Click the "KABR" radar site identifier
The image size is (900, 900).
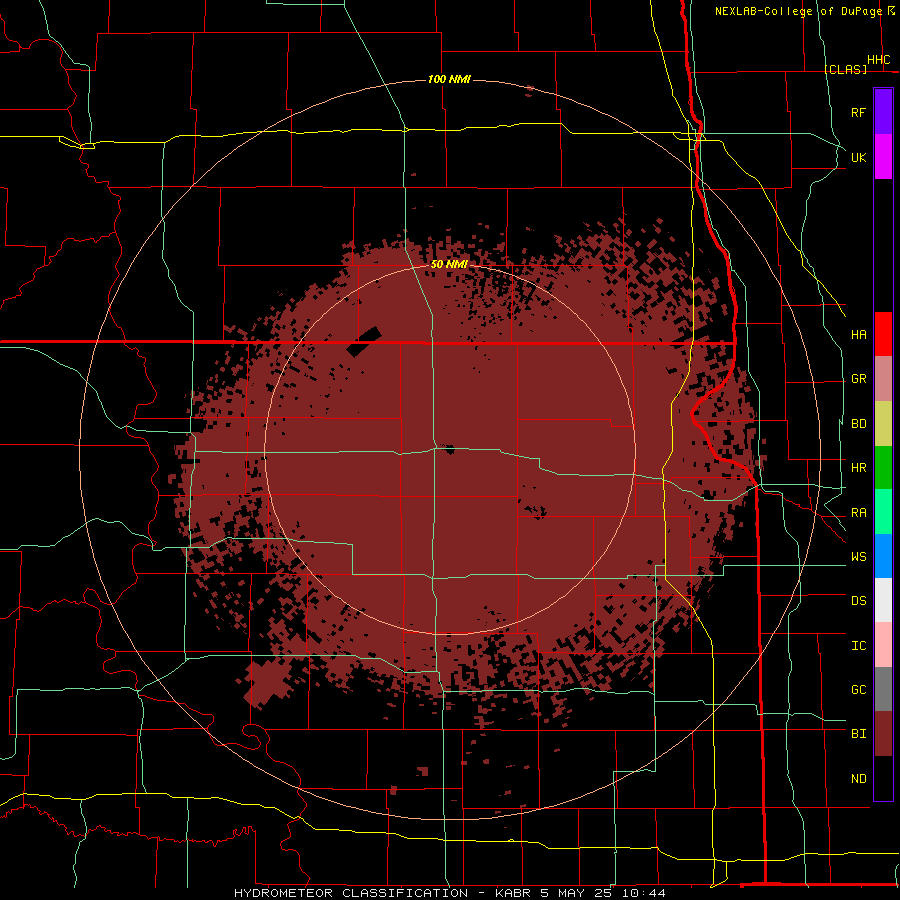click(x=513, y=893)
